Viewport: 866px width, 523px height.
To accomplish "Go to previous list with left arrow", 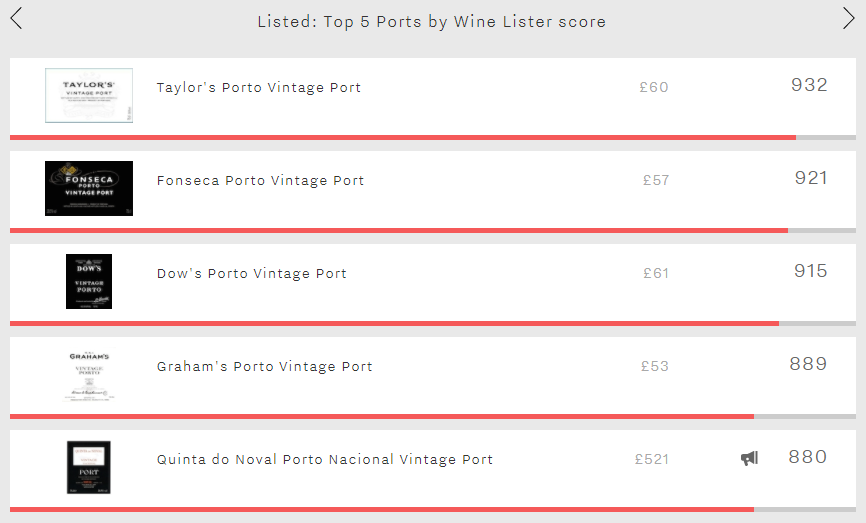I will click(17, 18).
